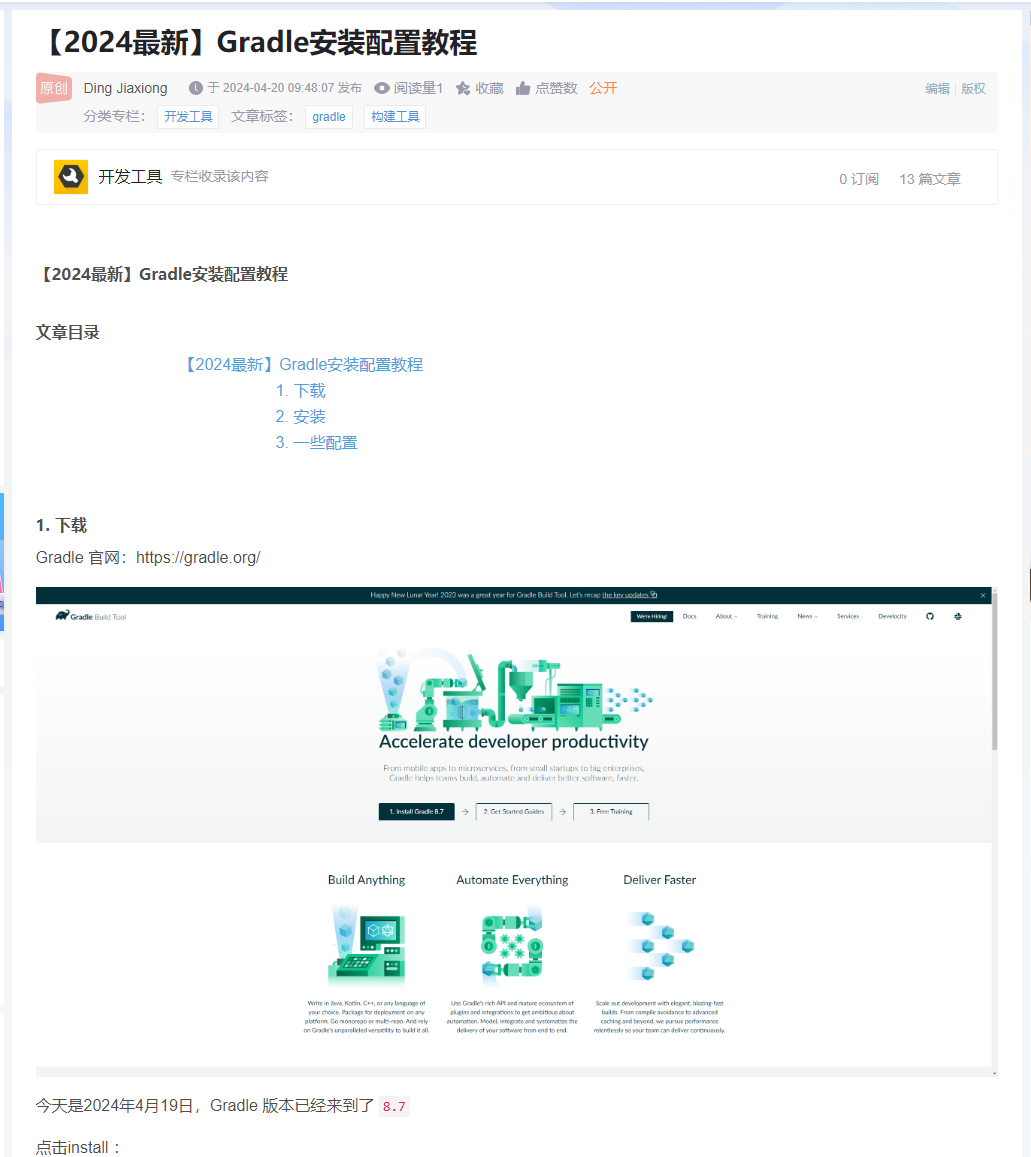The height and width of the screenshot is (1157, 1031).
Task: Click the 0 订阅 count
Action: [859, 179]
